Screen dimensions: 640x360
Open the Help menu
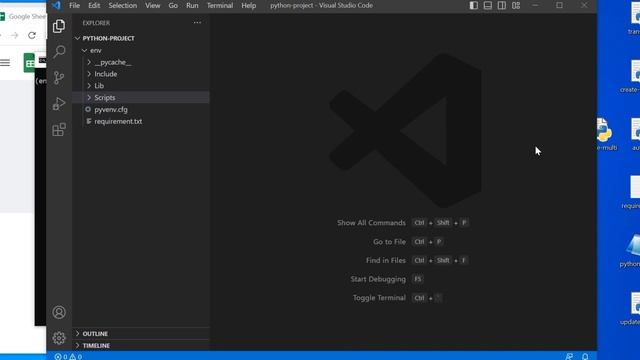[x=248, y=5]
